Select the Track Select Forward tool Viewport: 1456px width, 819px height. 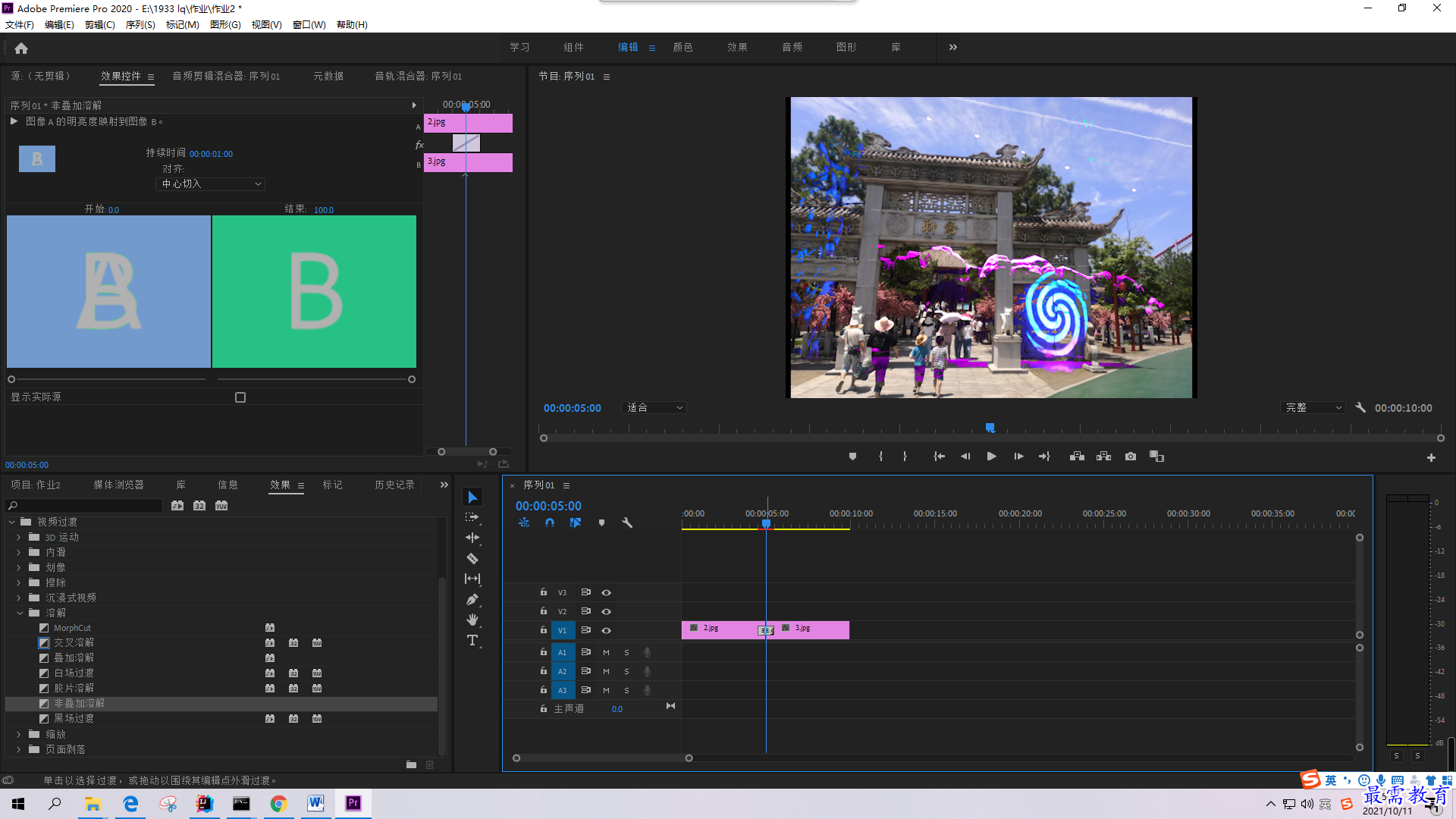[472, 517]
